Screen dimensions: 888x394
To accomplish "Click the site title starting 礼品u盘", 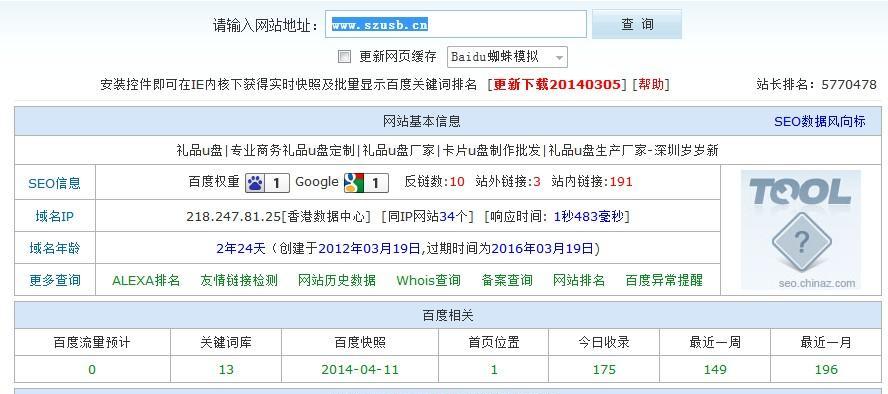I will click(x=447, y=151).
